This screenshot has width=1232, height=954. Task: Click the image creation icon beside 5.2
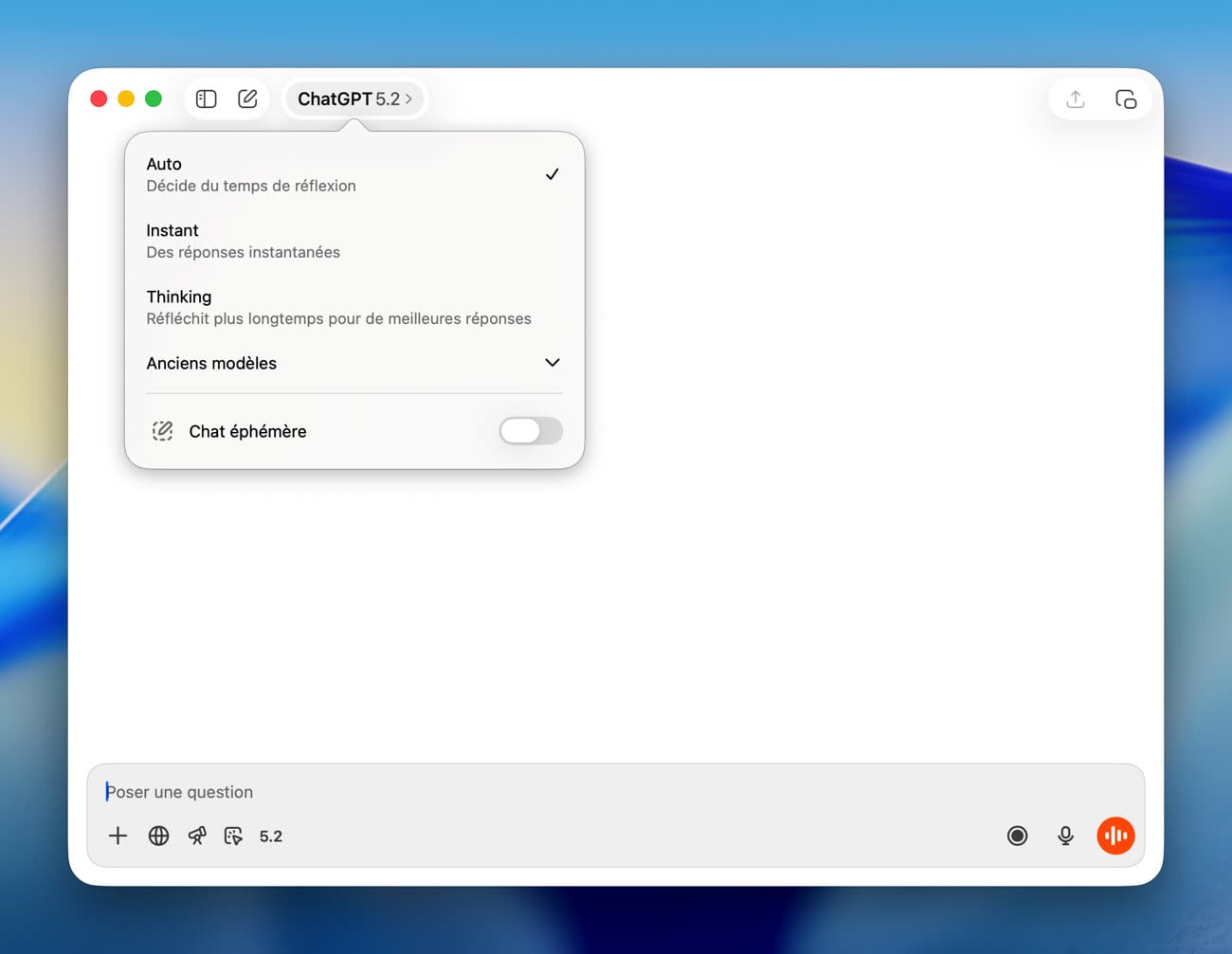point(233,836)
